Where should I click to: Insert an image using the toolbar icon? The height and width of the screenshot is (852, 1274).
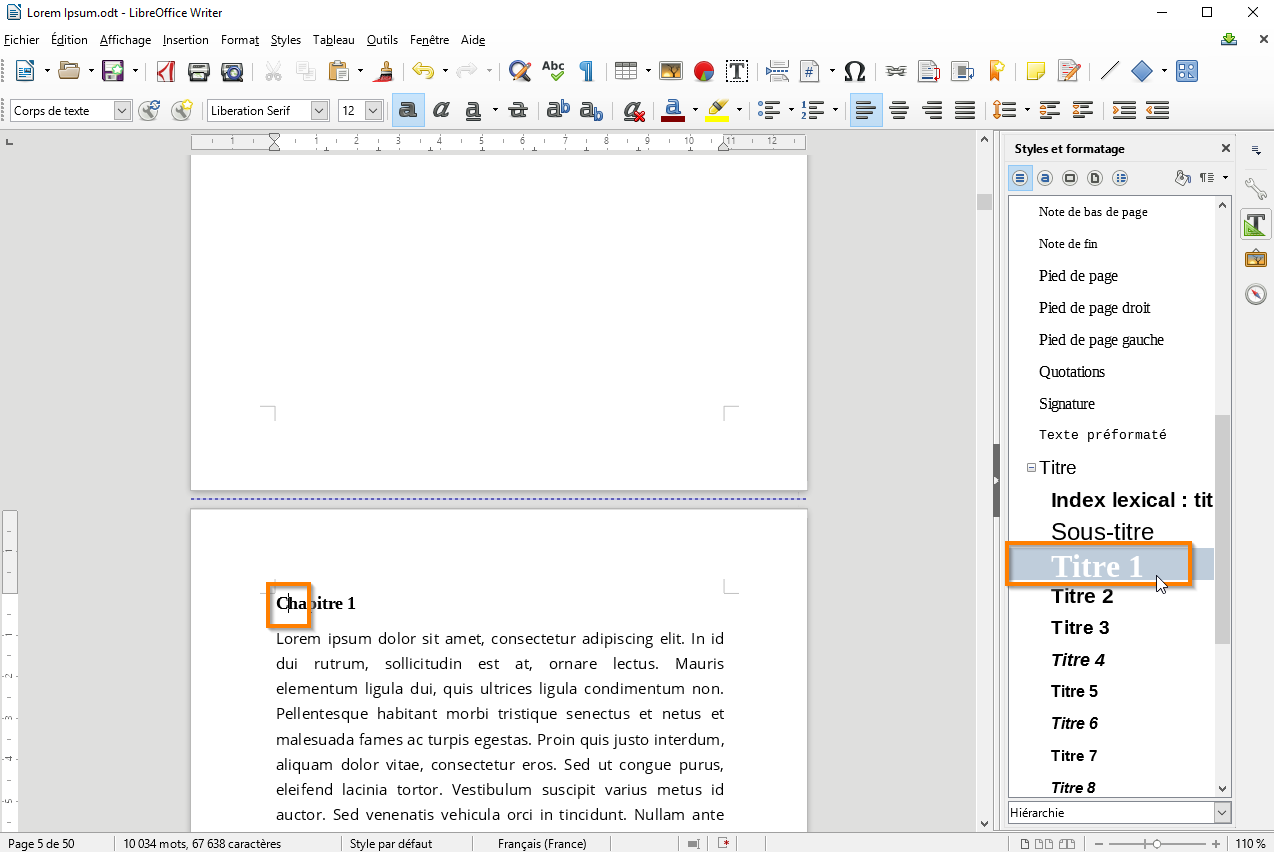click(670, 71)
